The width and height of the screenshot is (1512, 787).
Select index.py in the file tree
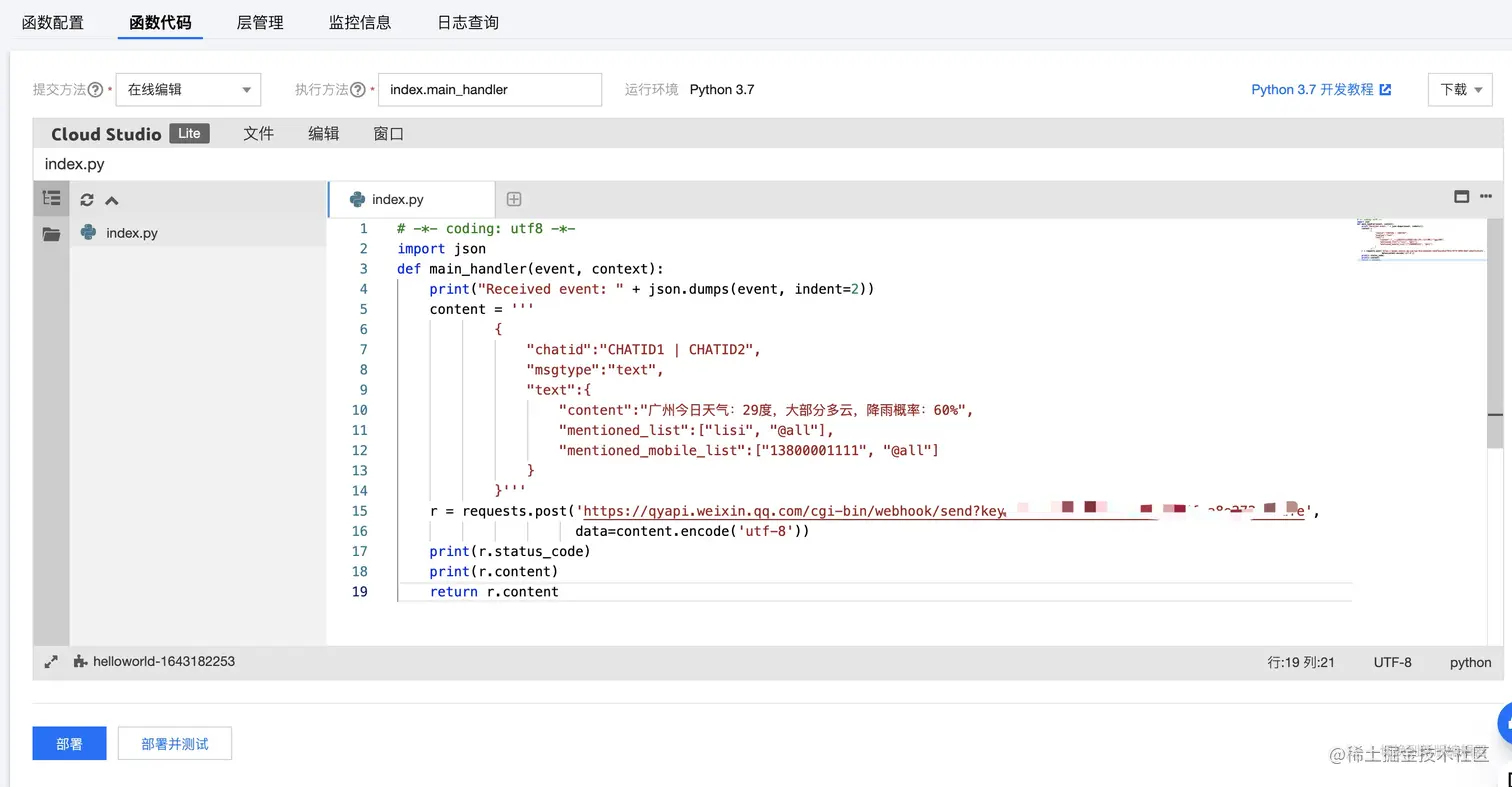pyautogui.click(x=132, y=233)
